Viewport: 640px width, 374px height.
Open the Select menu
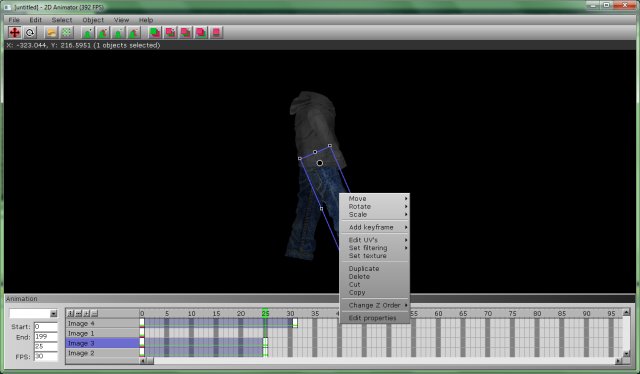(x=62, y=20)
